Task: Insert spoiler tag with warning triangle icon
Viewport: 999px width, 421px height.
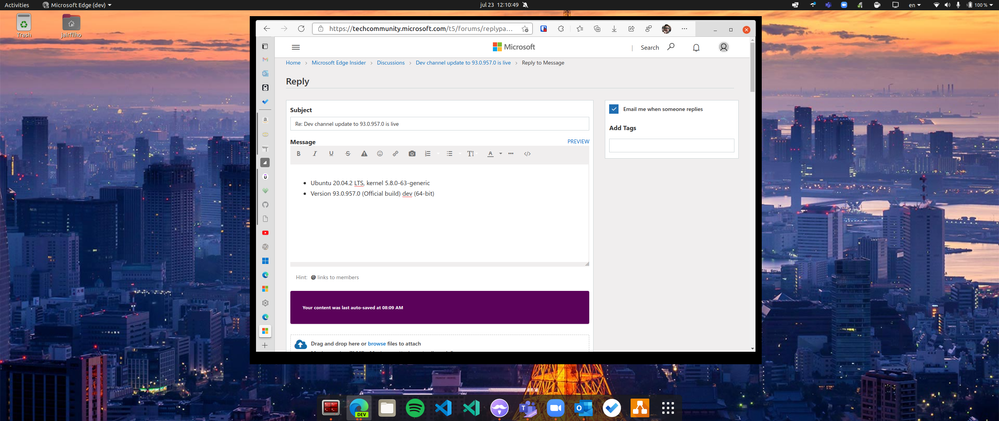Action: [364, 153]
